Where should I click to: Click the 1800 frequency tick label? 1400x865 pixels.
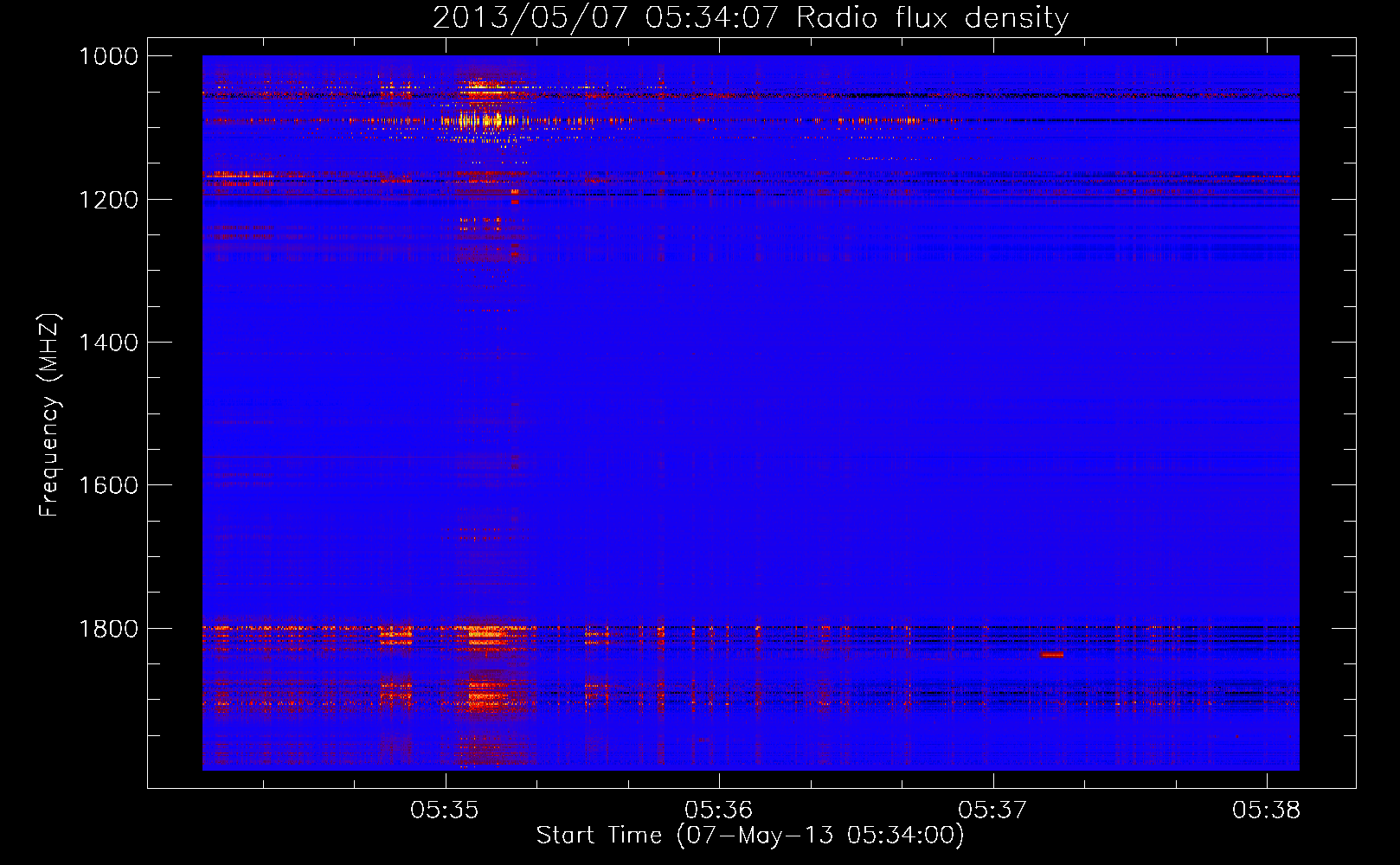(108, 629)
